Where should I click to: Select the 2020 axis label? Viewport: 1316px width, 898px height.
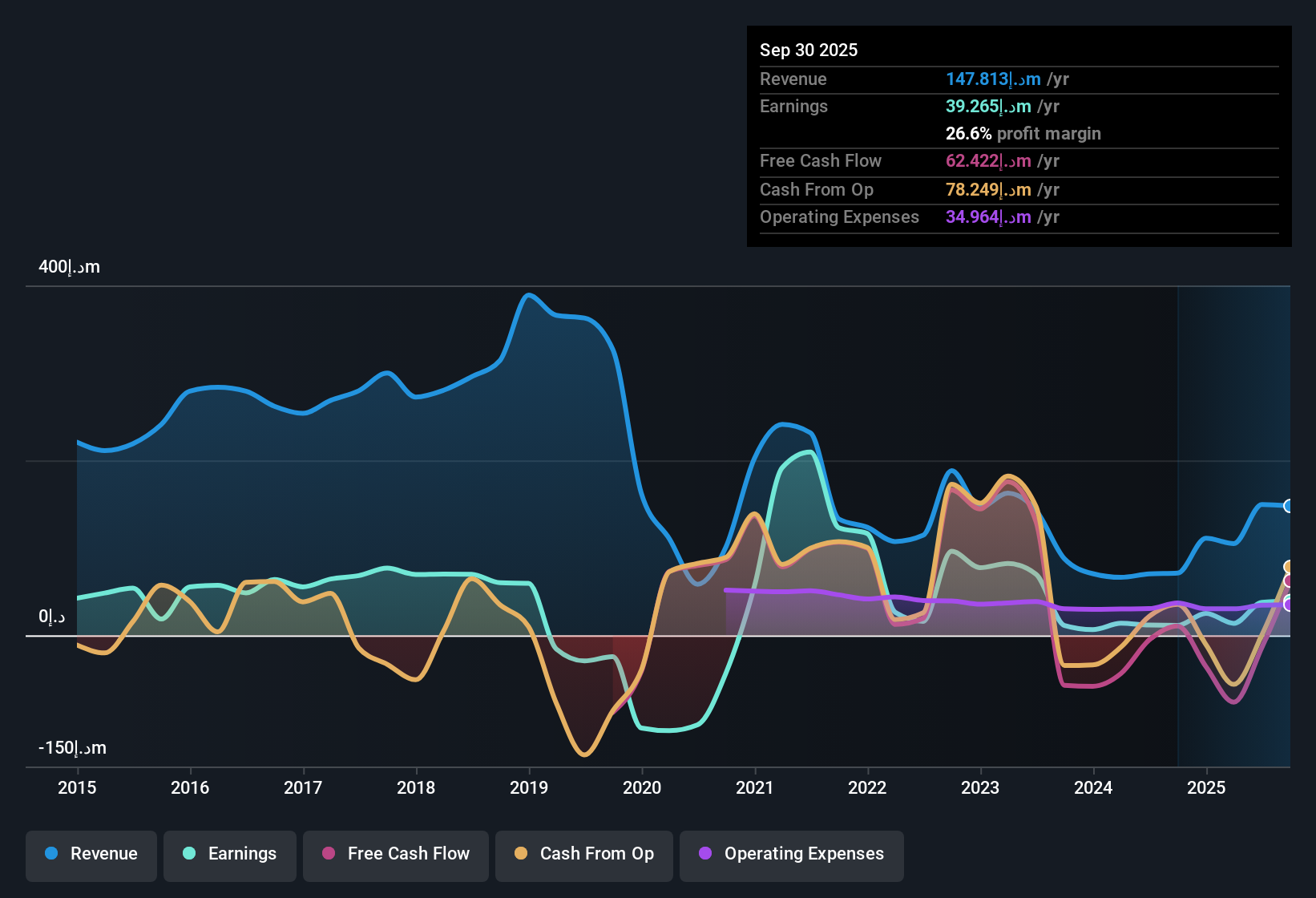642,788
